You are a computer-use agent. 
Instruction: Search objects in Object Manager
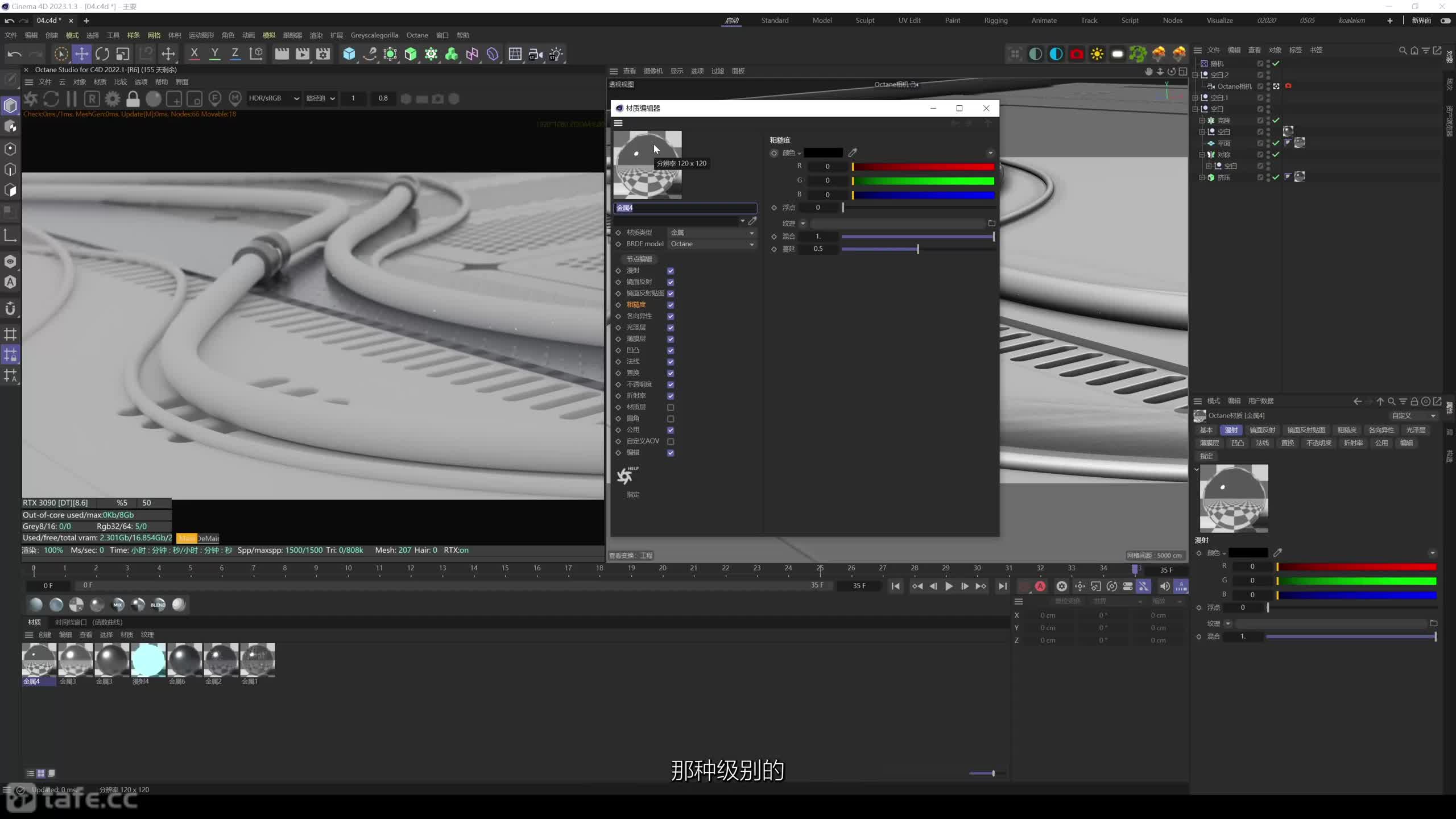(1403, 50)
